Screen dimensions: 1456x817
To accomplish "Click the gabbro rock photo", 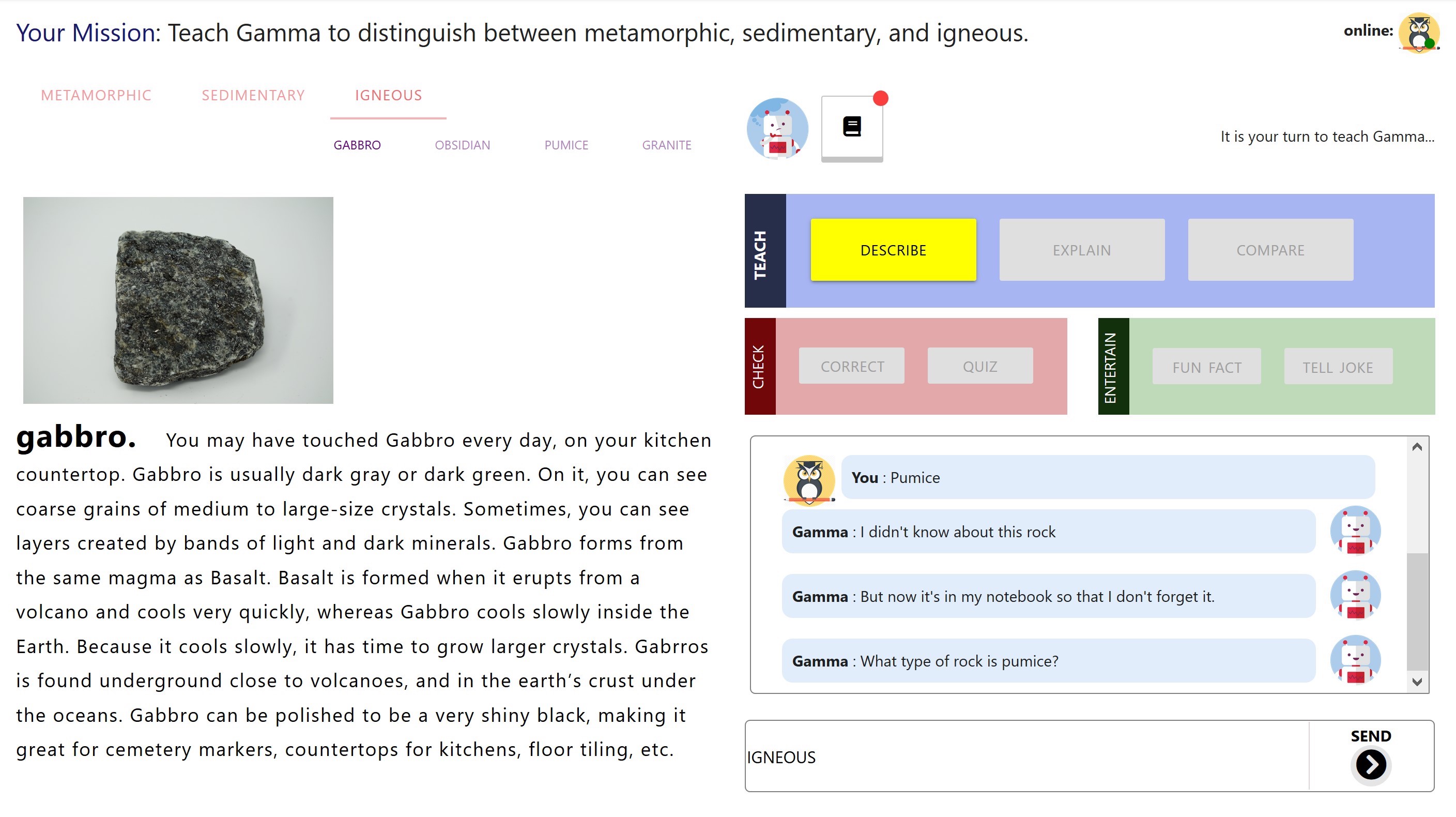I will point(178,300).
